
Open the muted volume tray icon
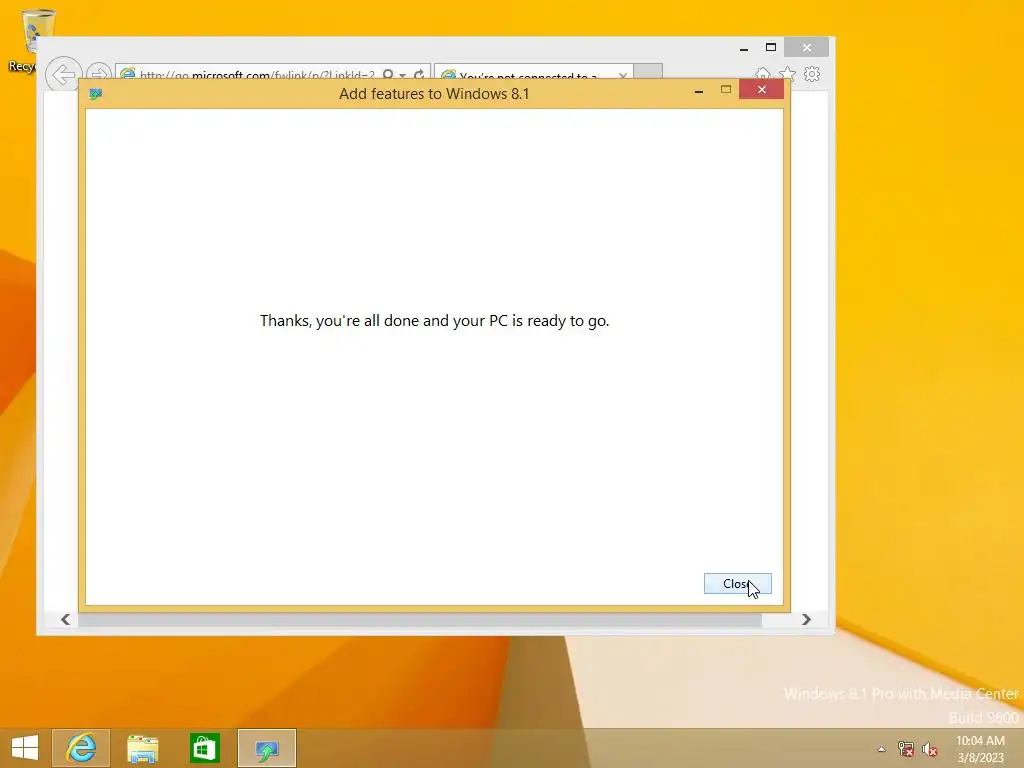tap(930, 749)
